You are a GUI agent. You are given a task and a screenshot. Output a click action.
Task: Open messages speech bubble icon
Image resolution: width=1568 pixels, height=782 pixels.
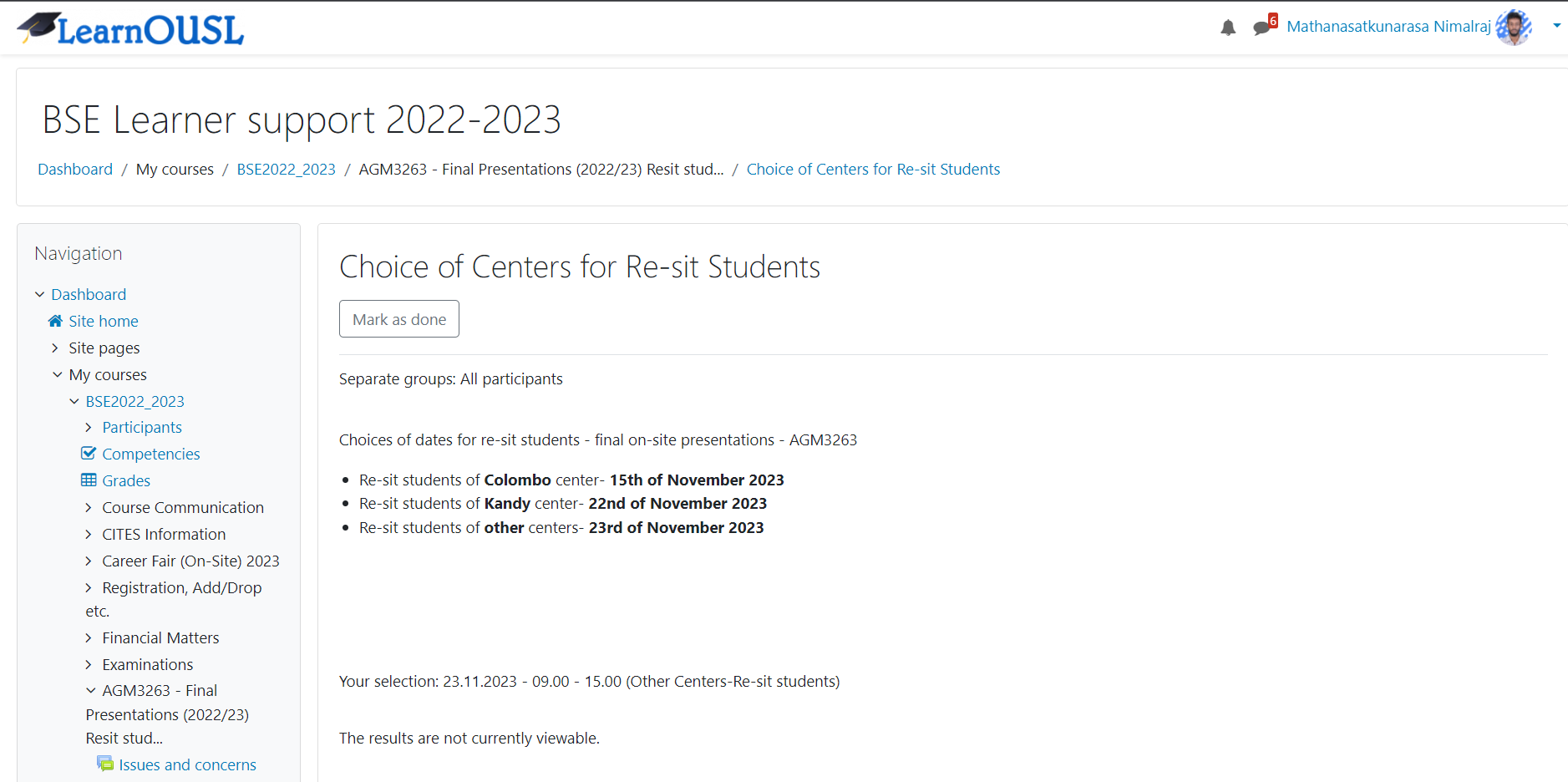[x=1261, y=28]
